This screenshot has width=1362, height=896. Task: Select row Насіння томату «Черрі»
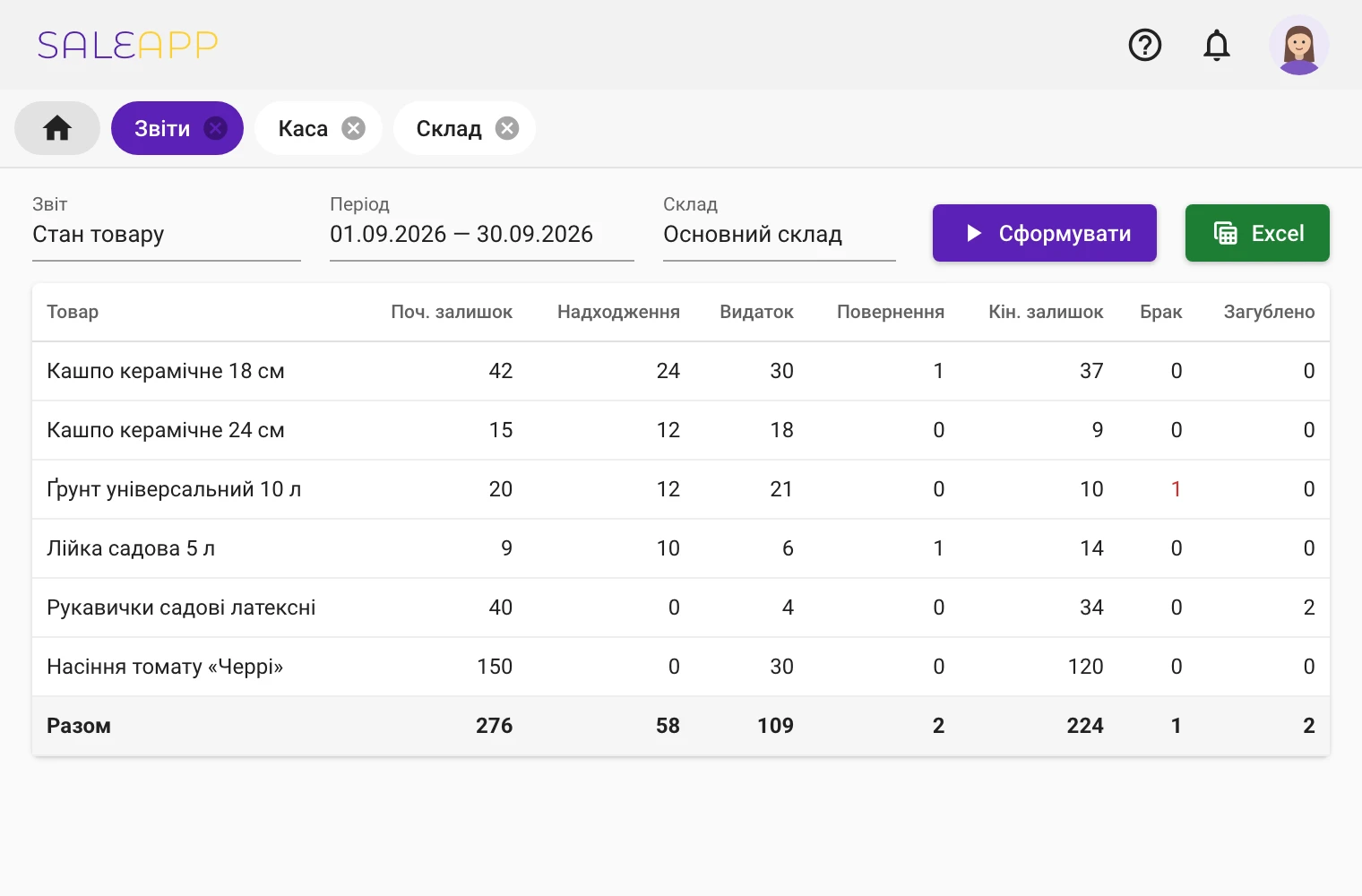[x=681, y=667]
